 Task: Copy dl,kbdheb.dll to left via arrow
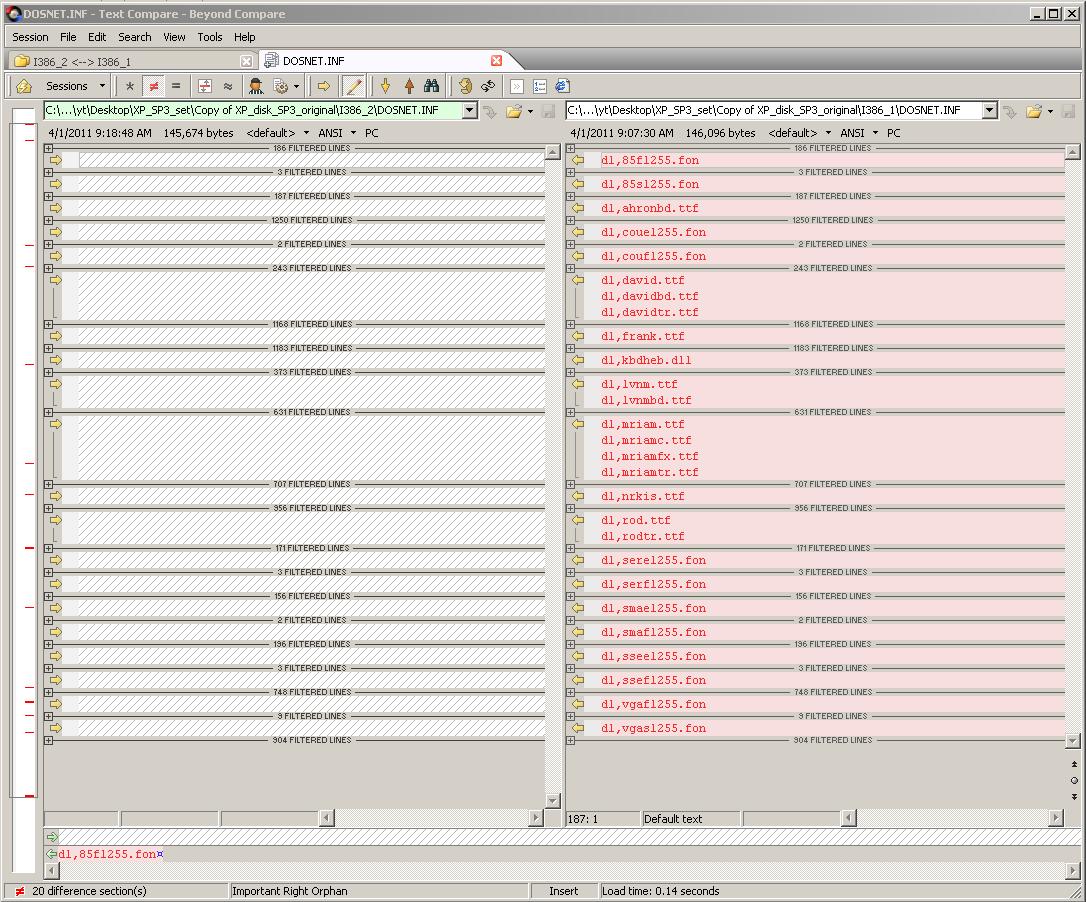tap(578, 360)
